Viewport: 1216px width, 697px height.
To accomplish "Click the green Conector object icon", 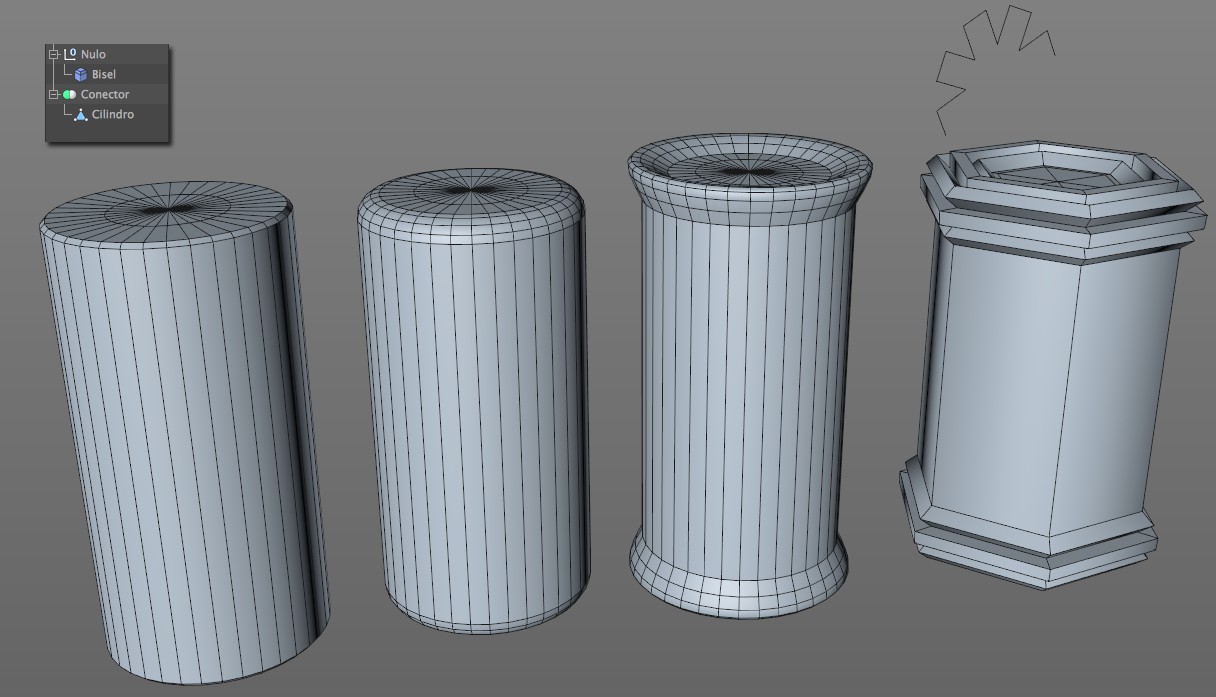I will [x=69, y=94].
